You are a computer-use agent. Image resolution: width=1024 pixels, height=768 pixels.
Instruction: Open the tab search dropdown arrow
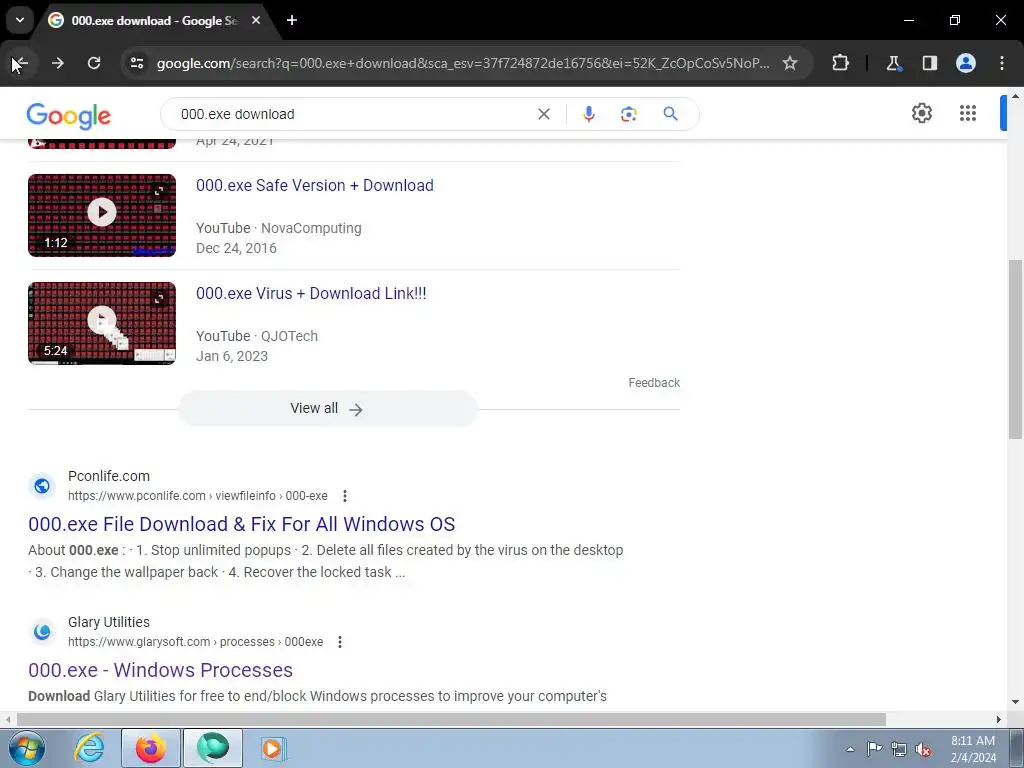[20, 20]
